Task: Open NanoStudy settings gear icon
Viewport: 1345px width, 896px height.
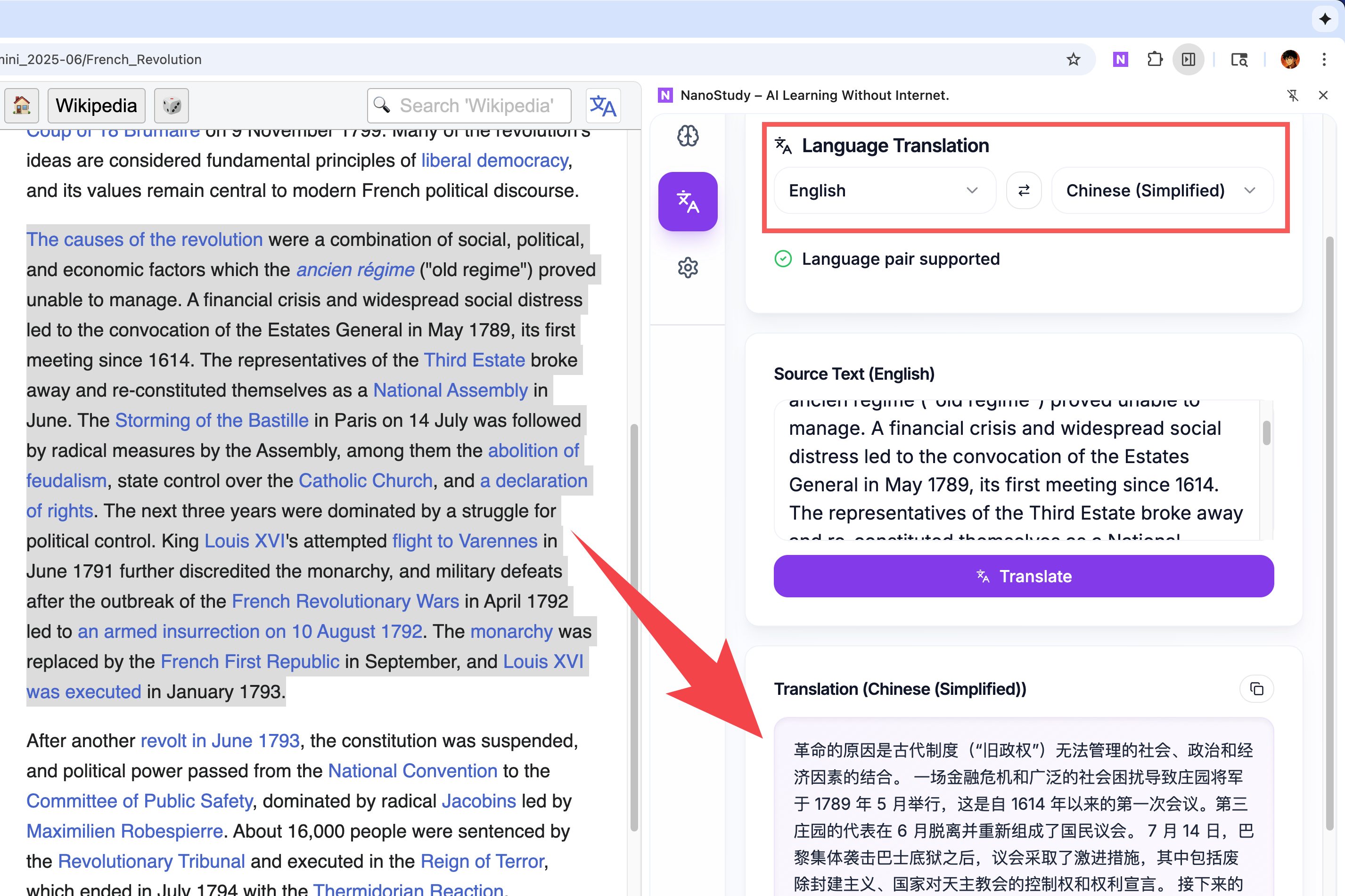Action: click(688, 268)
